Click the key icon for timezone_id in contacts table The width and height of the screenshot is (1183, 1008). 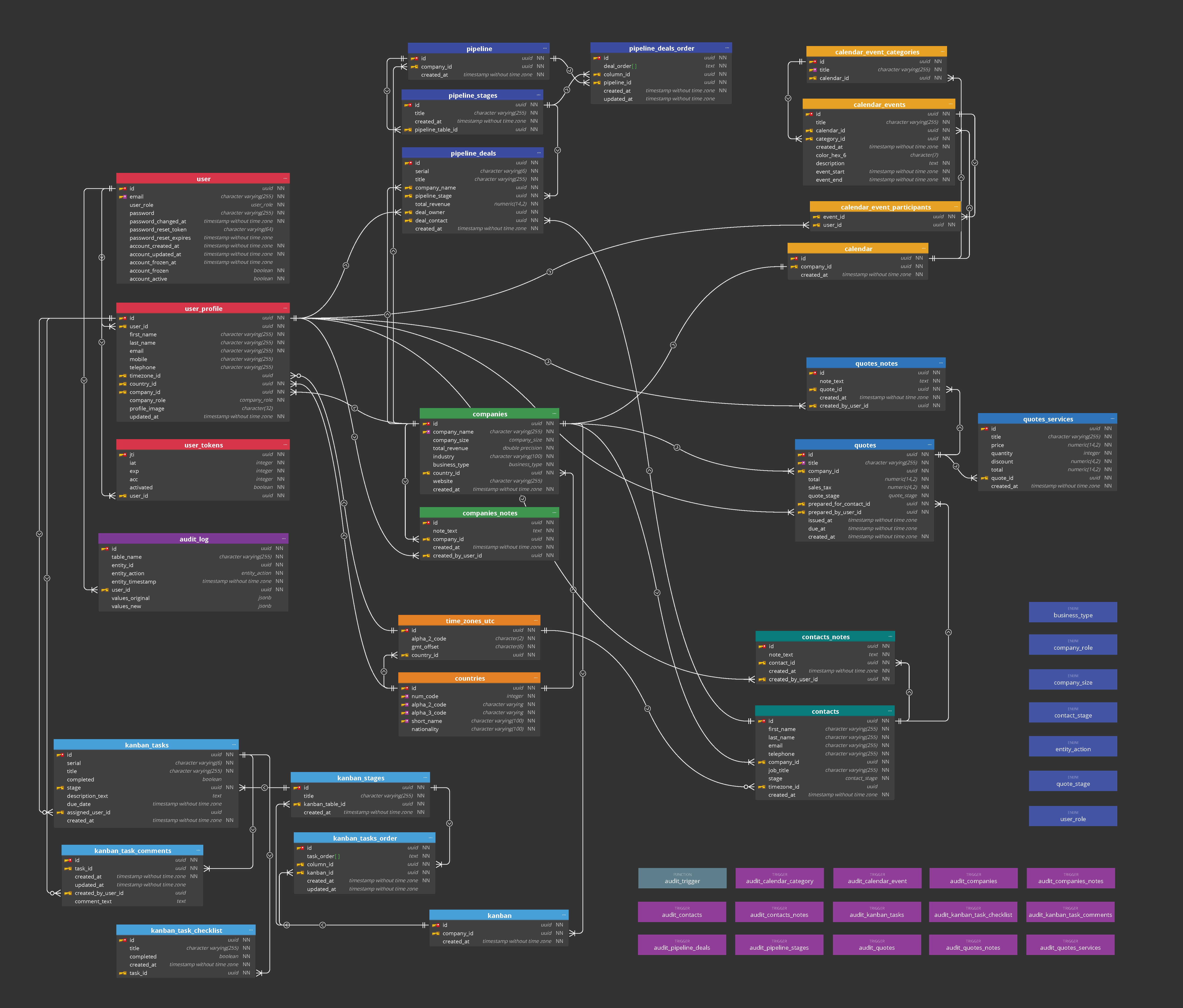click(x=762, y=787)
